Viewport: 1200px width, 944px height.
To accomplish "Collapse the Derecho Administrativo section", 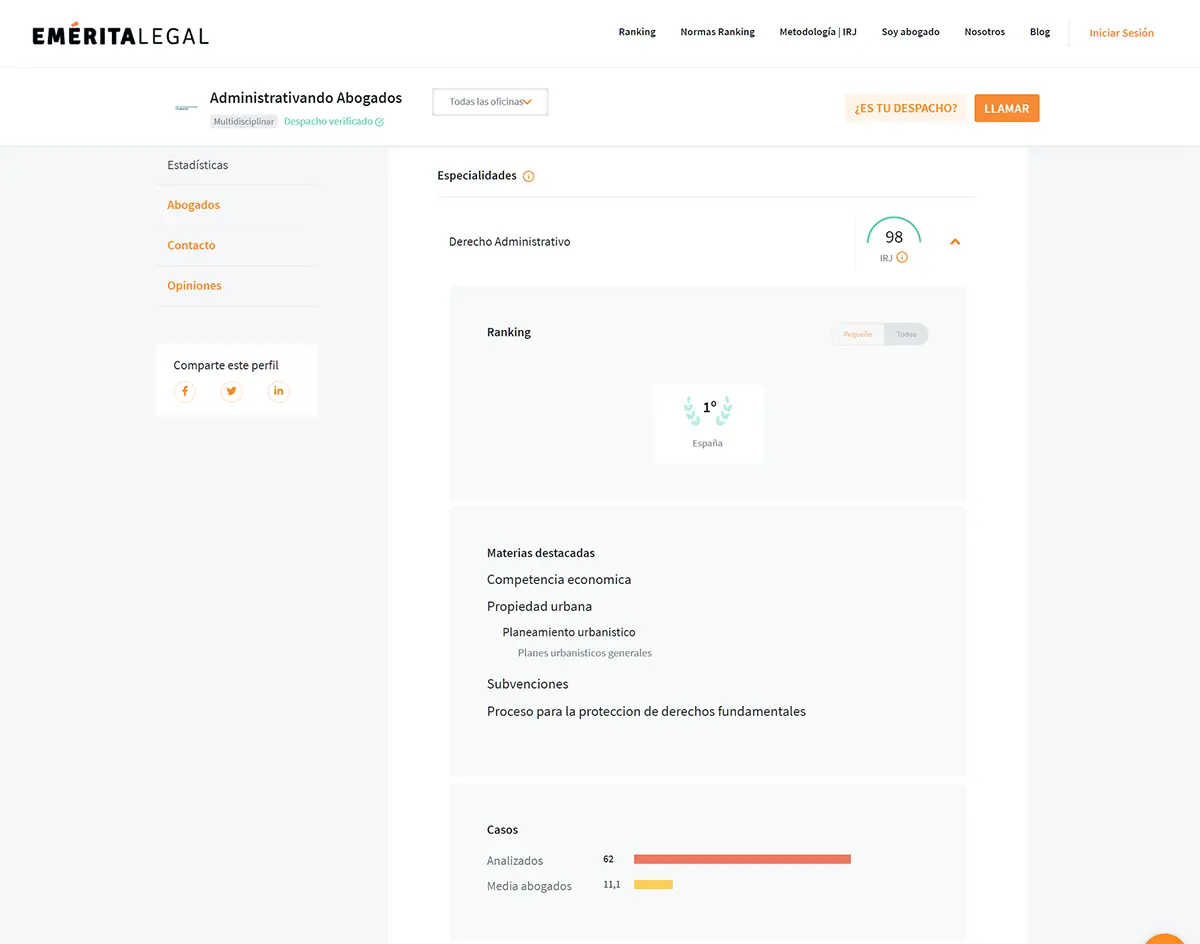I will pos(955,242).
